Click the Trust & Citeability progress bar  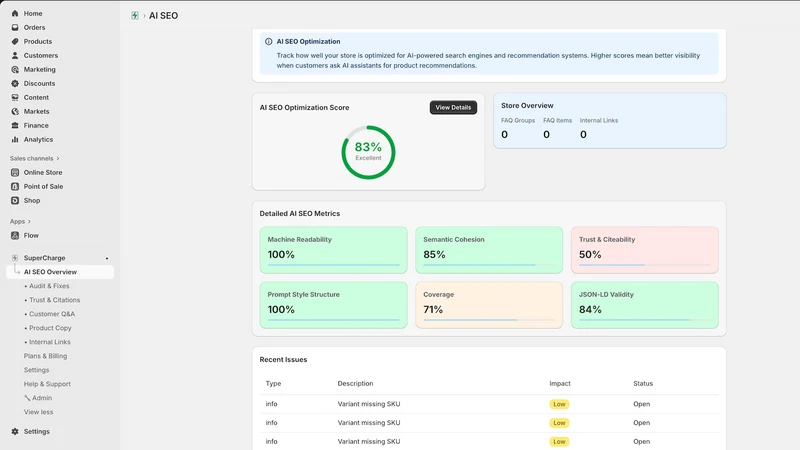644,265
